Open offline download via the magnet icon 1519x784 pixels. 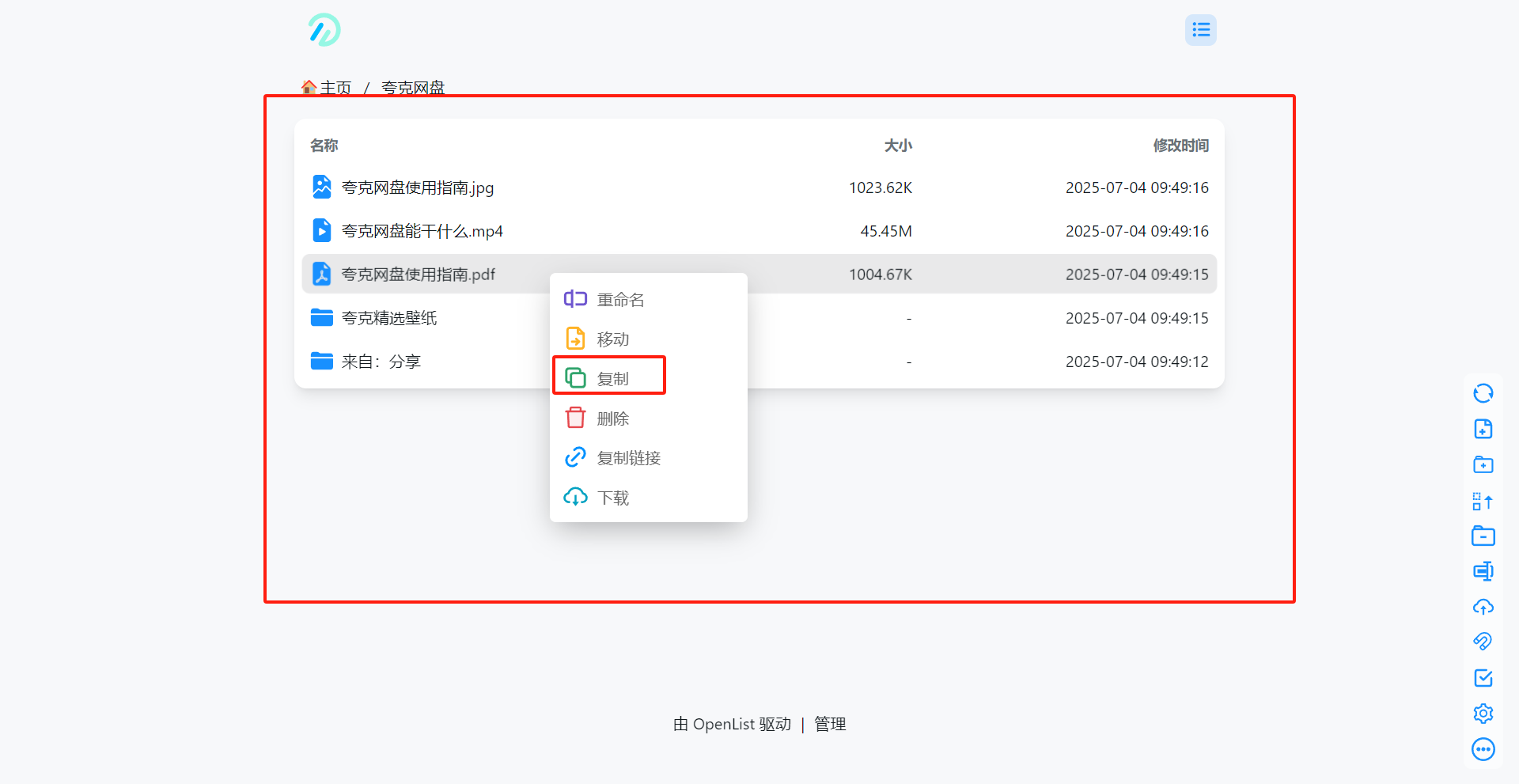point(1483,642)
